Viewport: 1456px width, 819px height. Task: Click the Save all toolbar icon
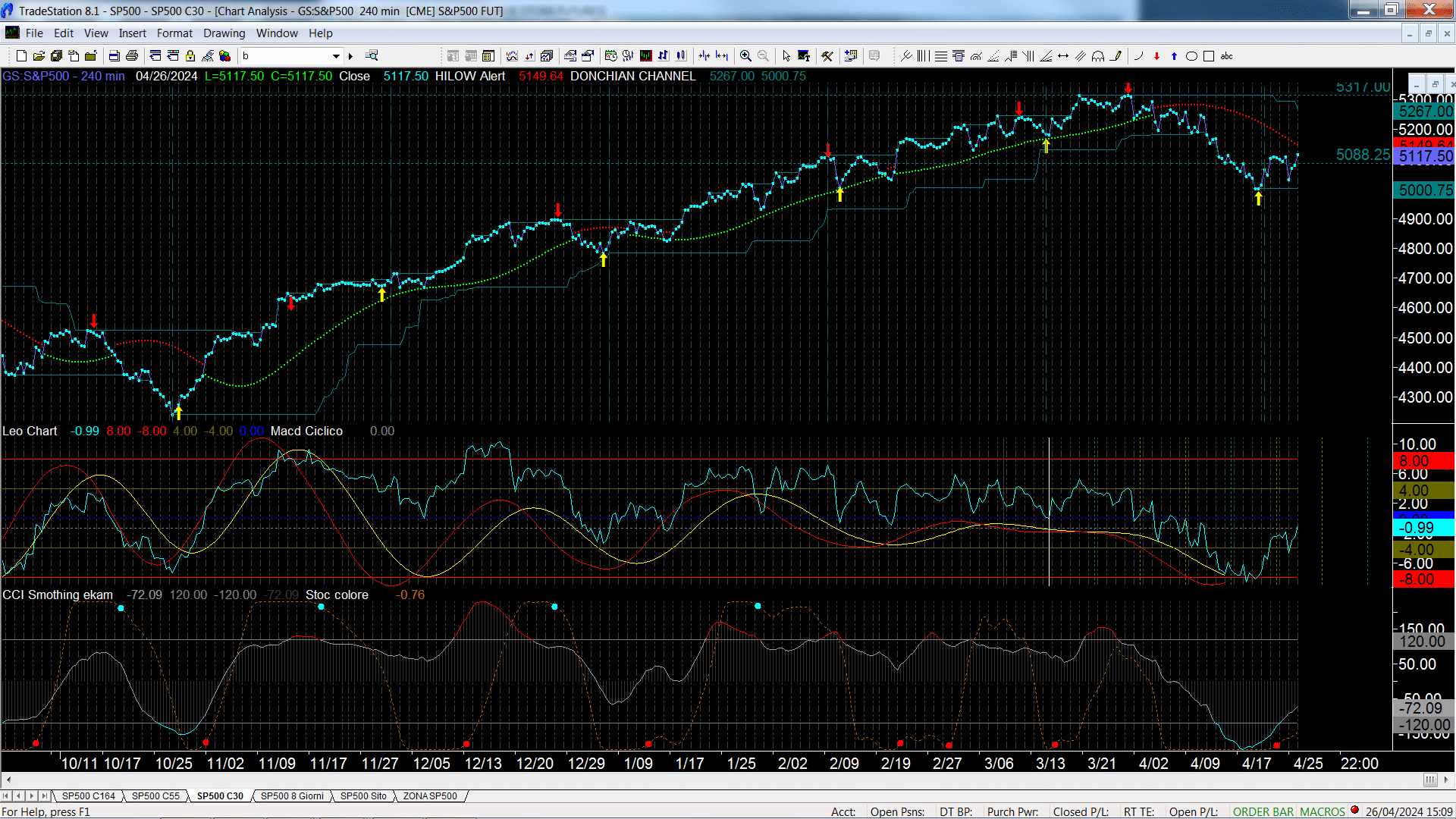[56, 56]
